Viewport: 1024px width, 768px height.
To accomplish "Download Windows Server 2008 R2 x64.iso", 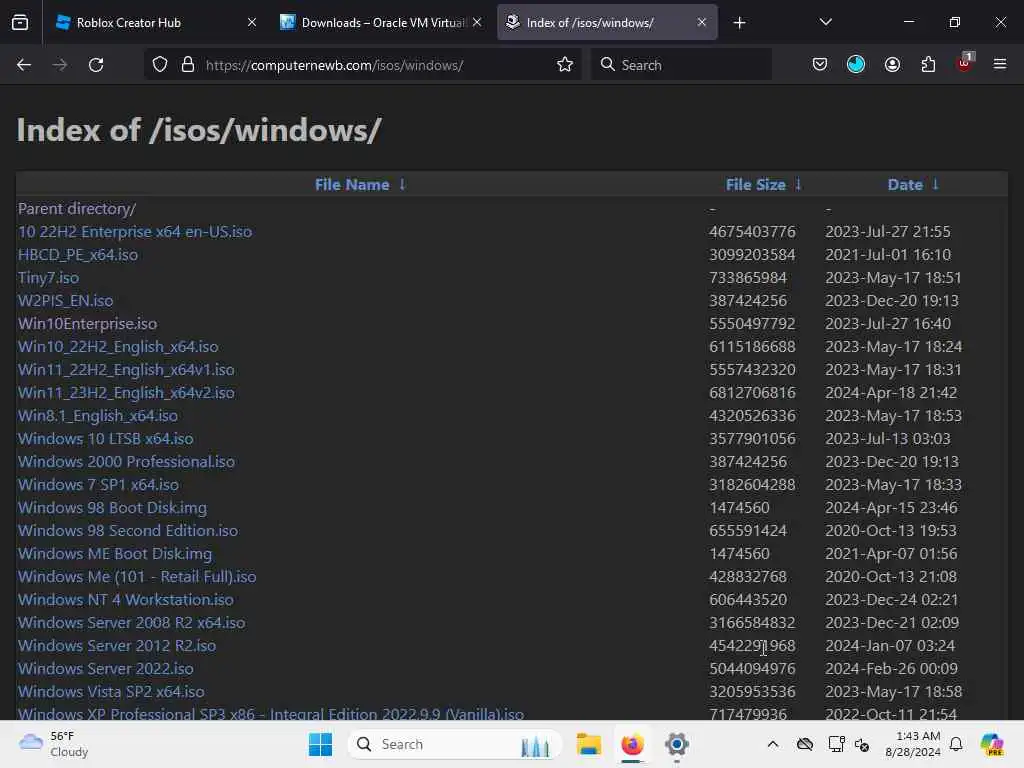I will [x=132, y=623].
